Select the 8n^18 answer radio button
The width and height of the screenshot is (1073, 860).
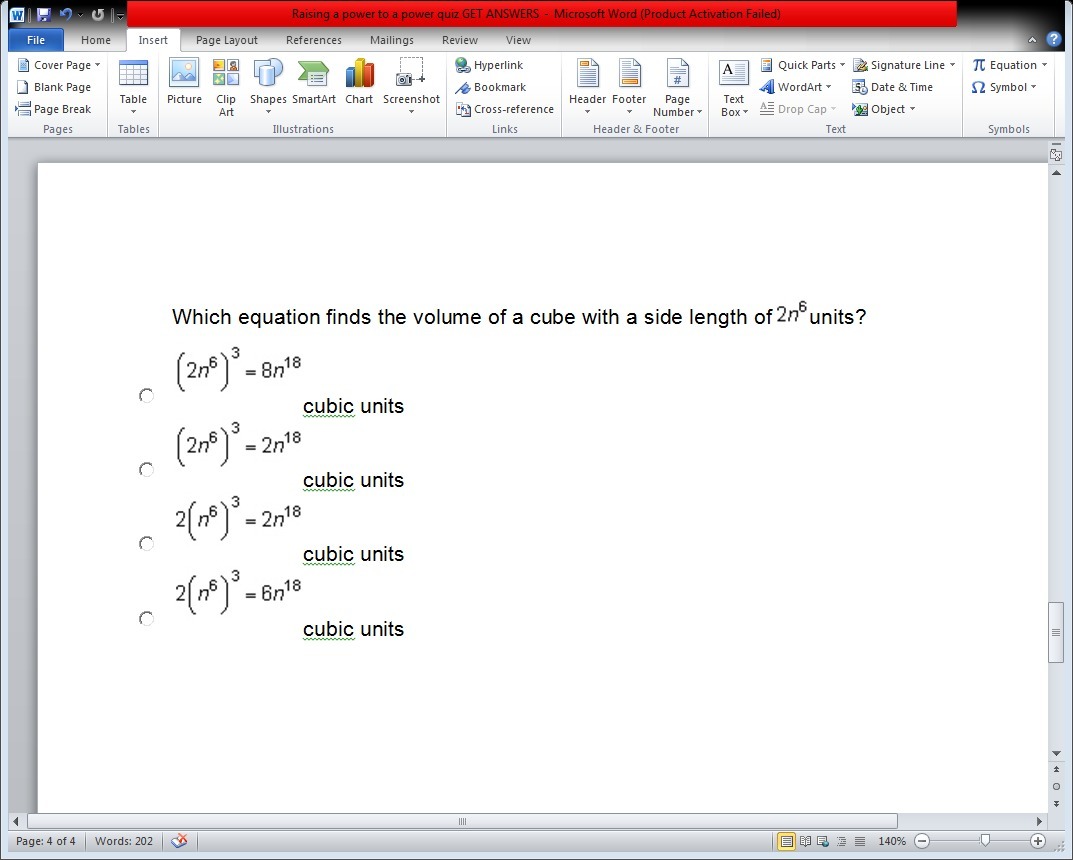point(147,396)
